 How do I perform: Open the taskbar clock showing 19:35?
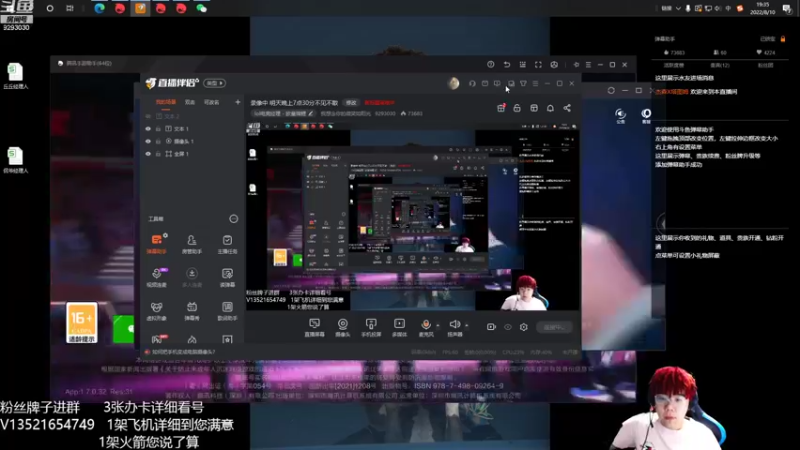(x=763, y=8)
